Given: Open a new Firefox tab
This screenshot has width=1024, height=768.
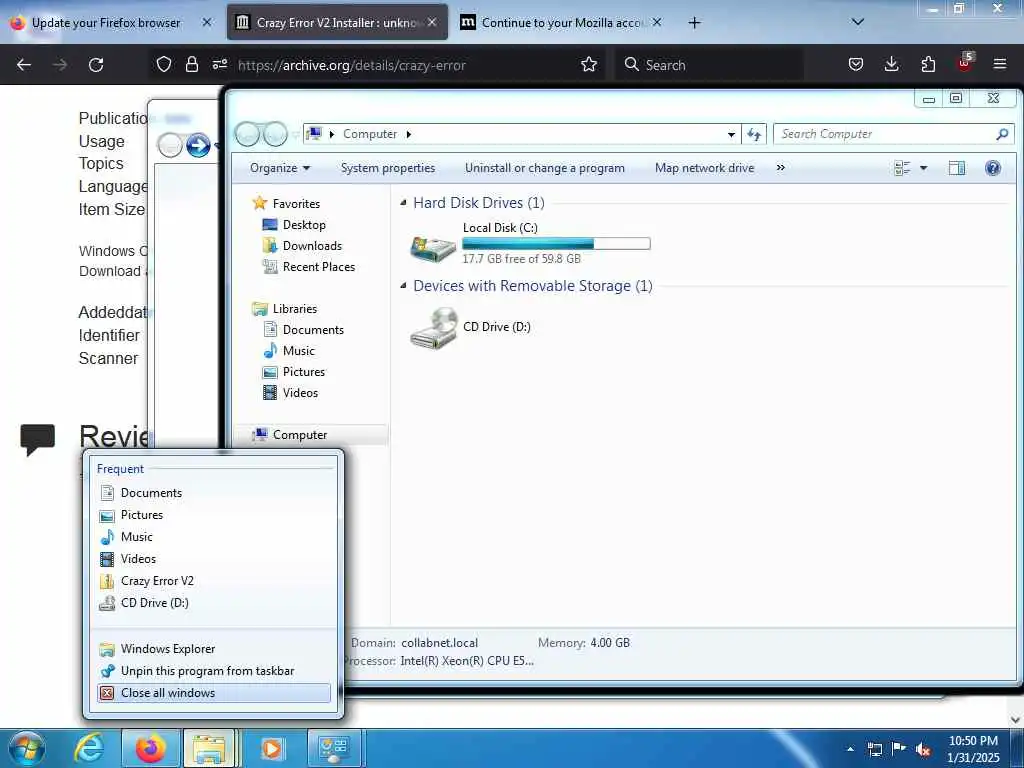Looking at the screenshot, I should click(694, 23).
